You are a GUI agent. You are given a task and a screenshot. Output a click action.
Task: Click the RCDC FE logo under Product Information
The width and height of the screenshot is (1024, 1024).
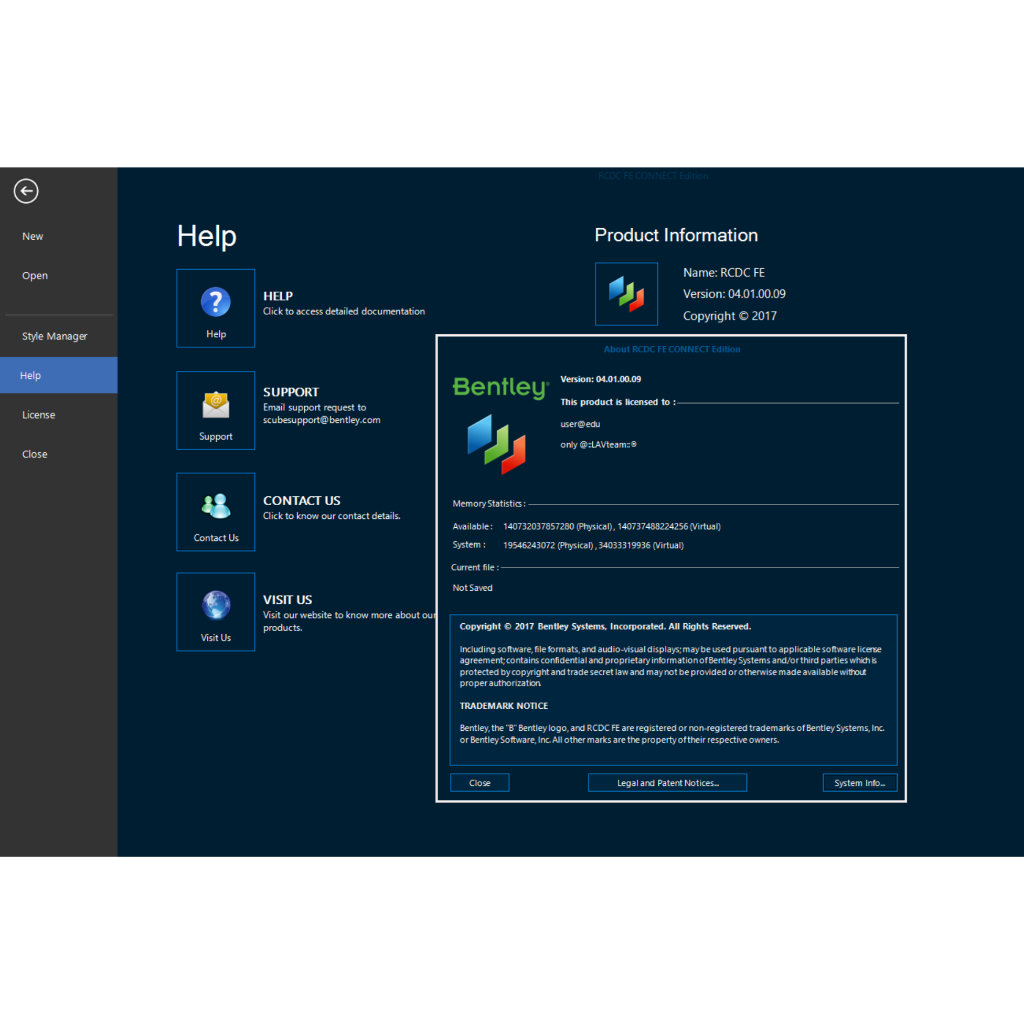click(x=626, y=294)
